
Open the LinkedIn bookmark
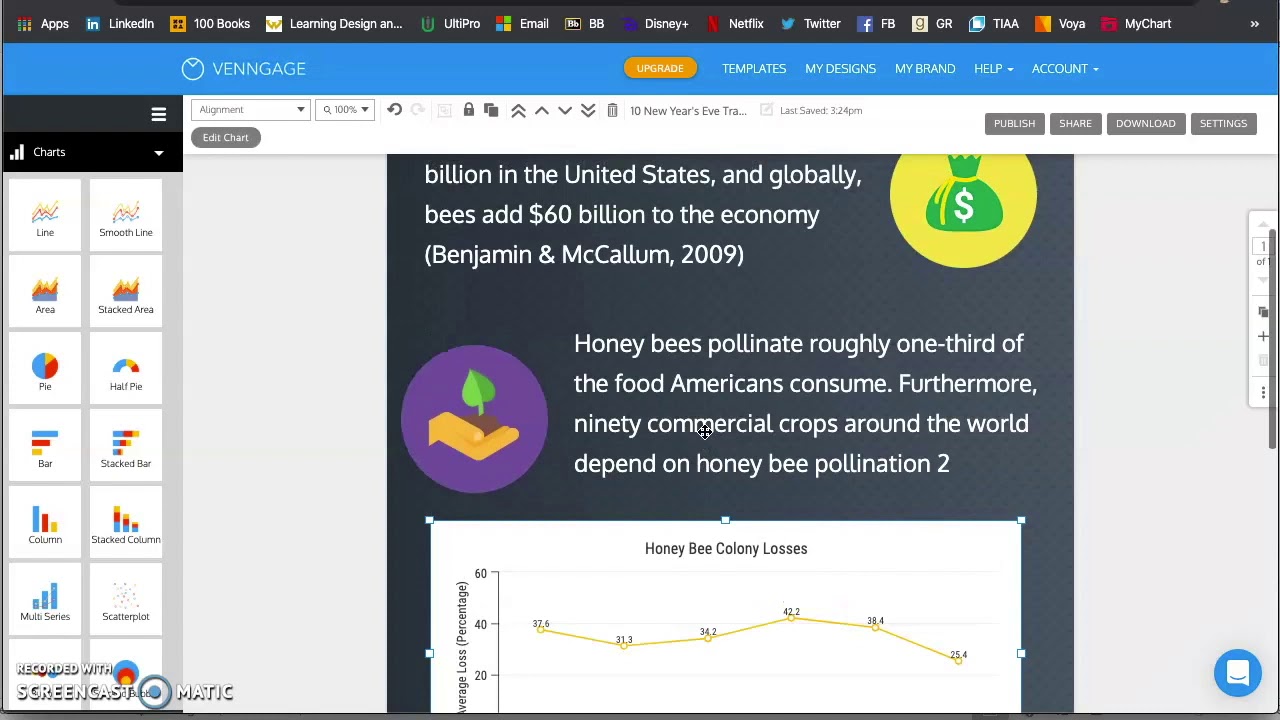(x=120, y=24)
